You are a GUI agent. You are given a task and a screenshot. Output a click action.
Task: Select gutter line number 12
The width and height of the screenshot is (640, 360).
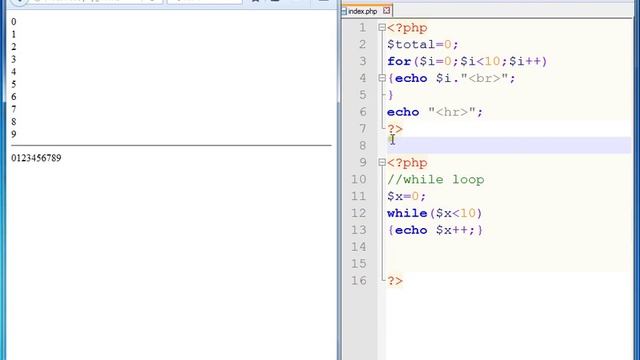359,213
